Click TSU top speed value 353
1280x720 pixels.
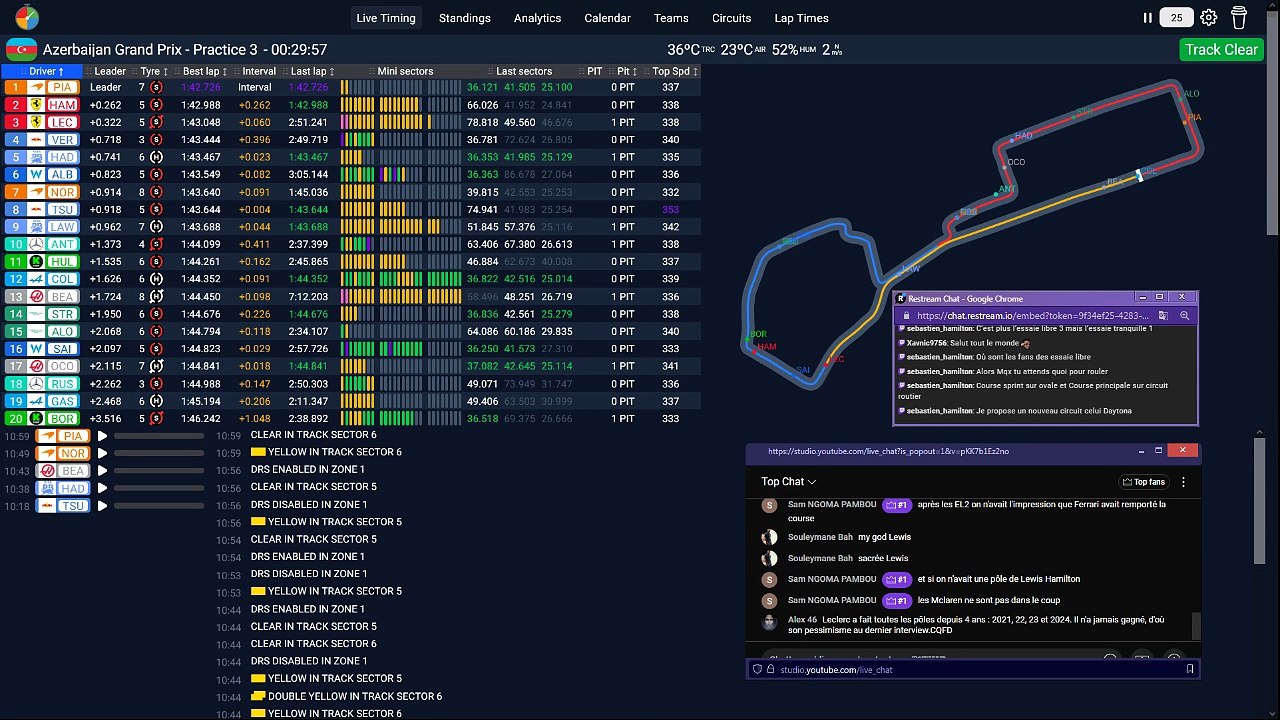(x=670, y=209)
